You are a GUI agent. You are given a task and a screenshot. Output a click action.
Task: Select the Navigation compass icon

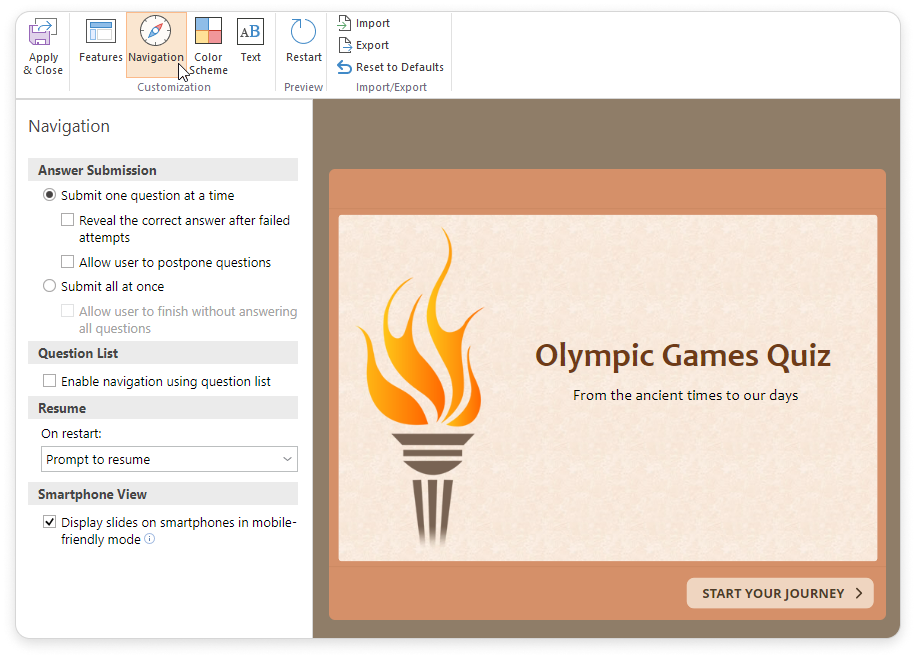click(156, 32)
